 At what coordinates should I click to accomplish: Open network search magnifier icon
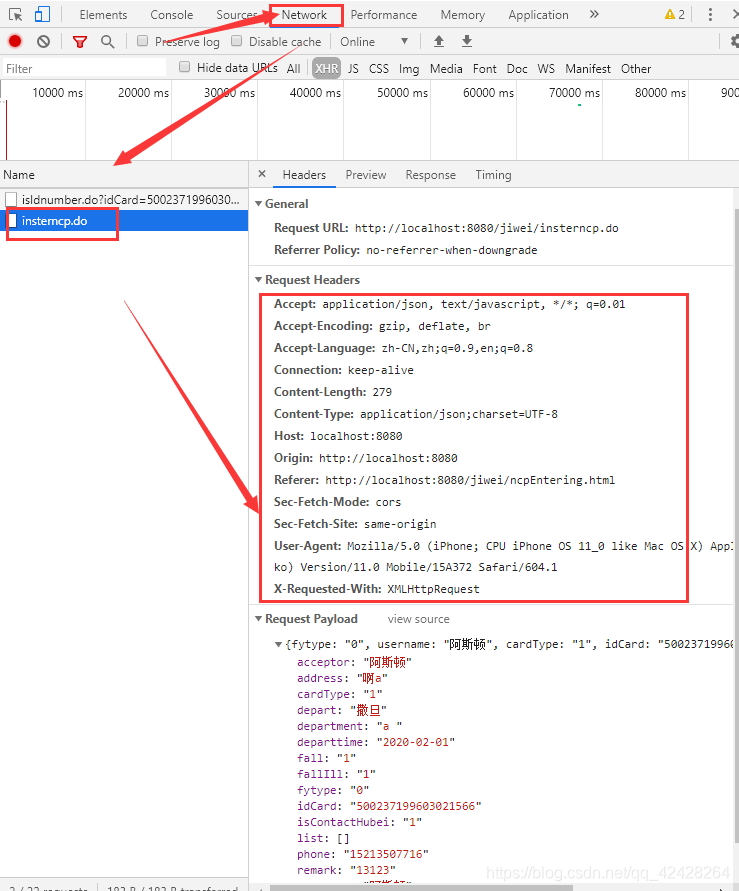coord(107,41)
